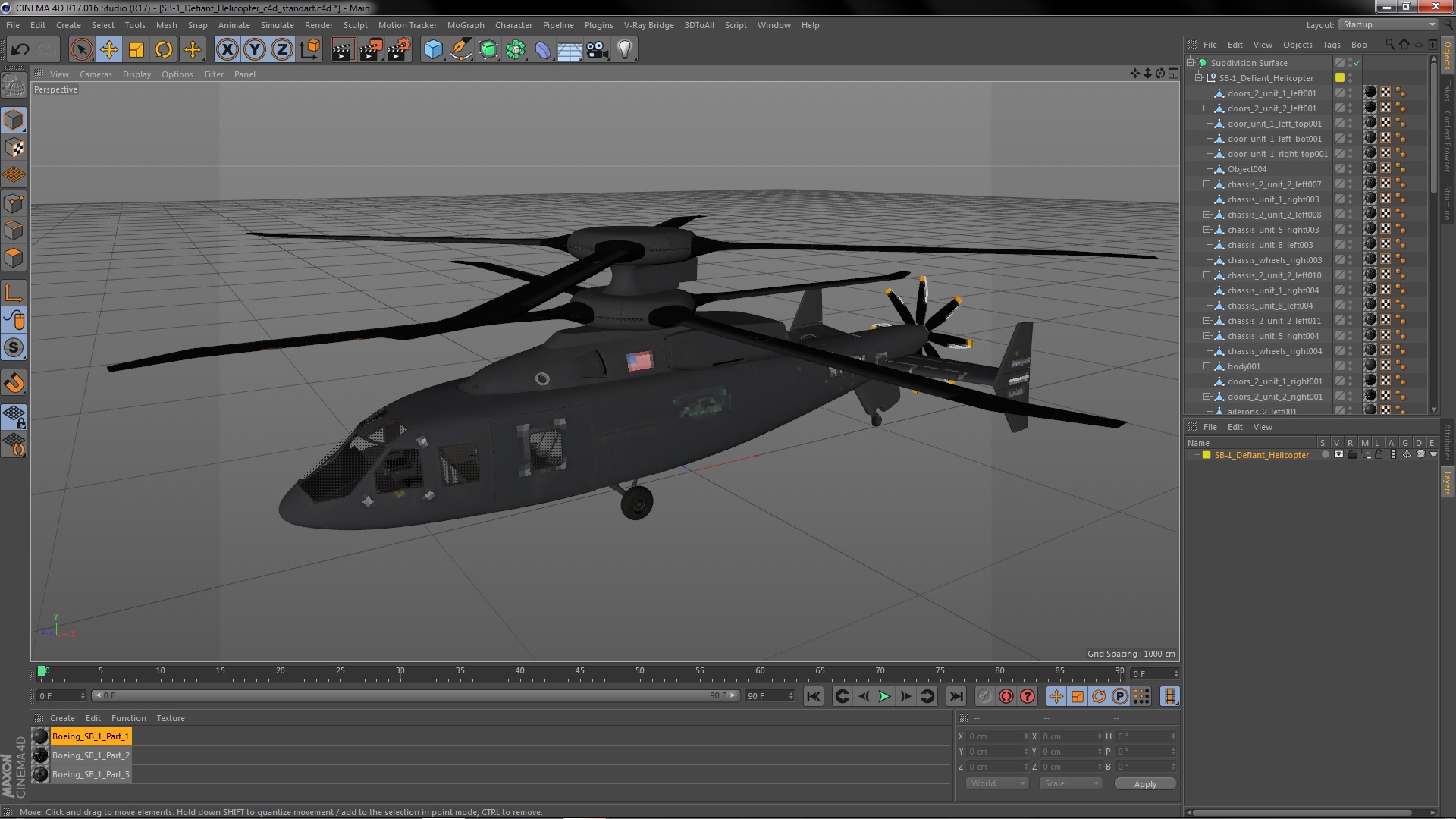Enable Axis mode icon
The width and height of the screenshot is (1456, 819).
[x=14, y=293]
